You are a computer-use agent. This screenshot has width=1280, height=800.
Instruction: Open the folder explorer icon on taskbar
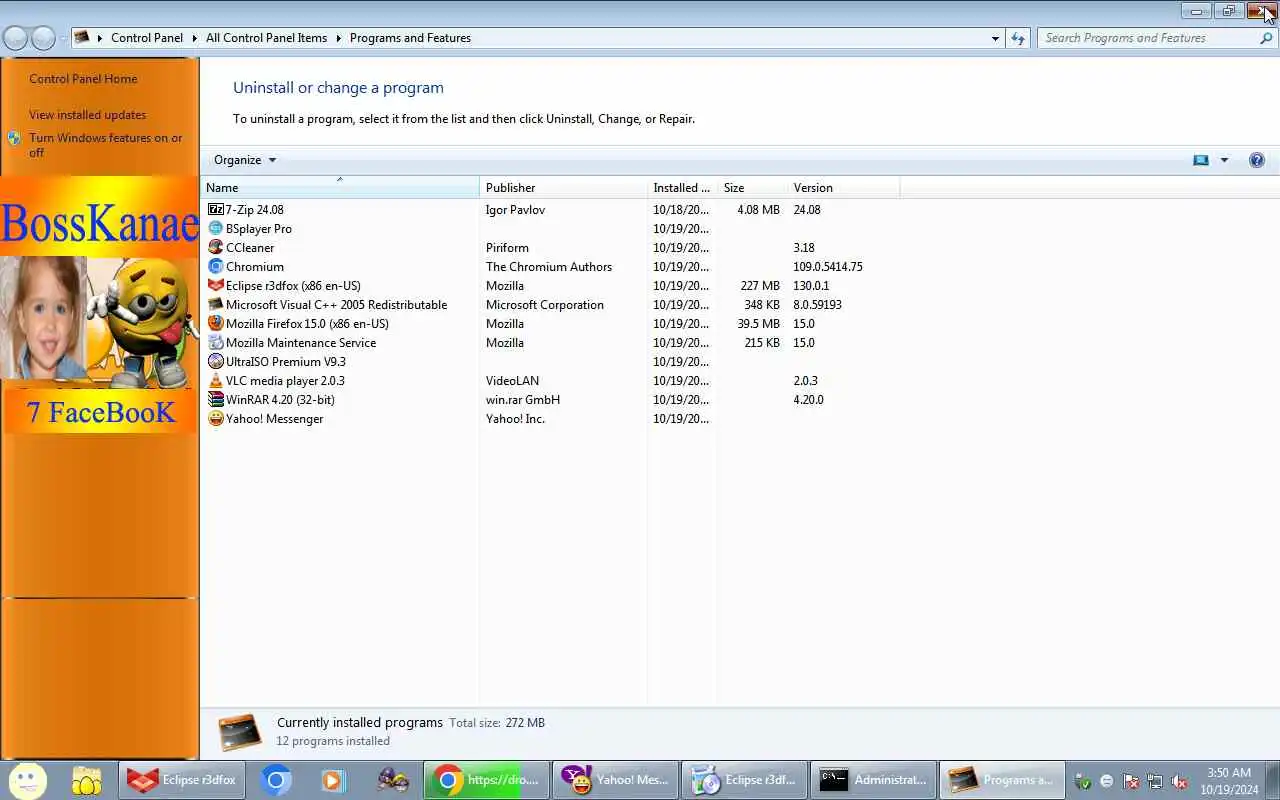coord(87,780)
